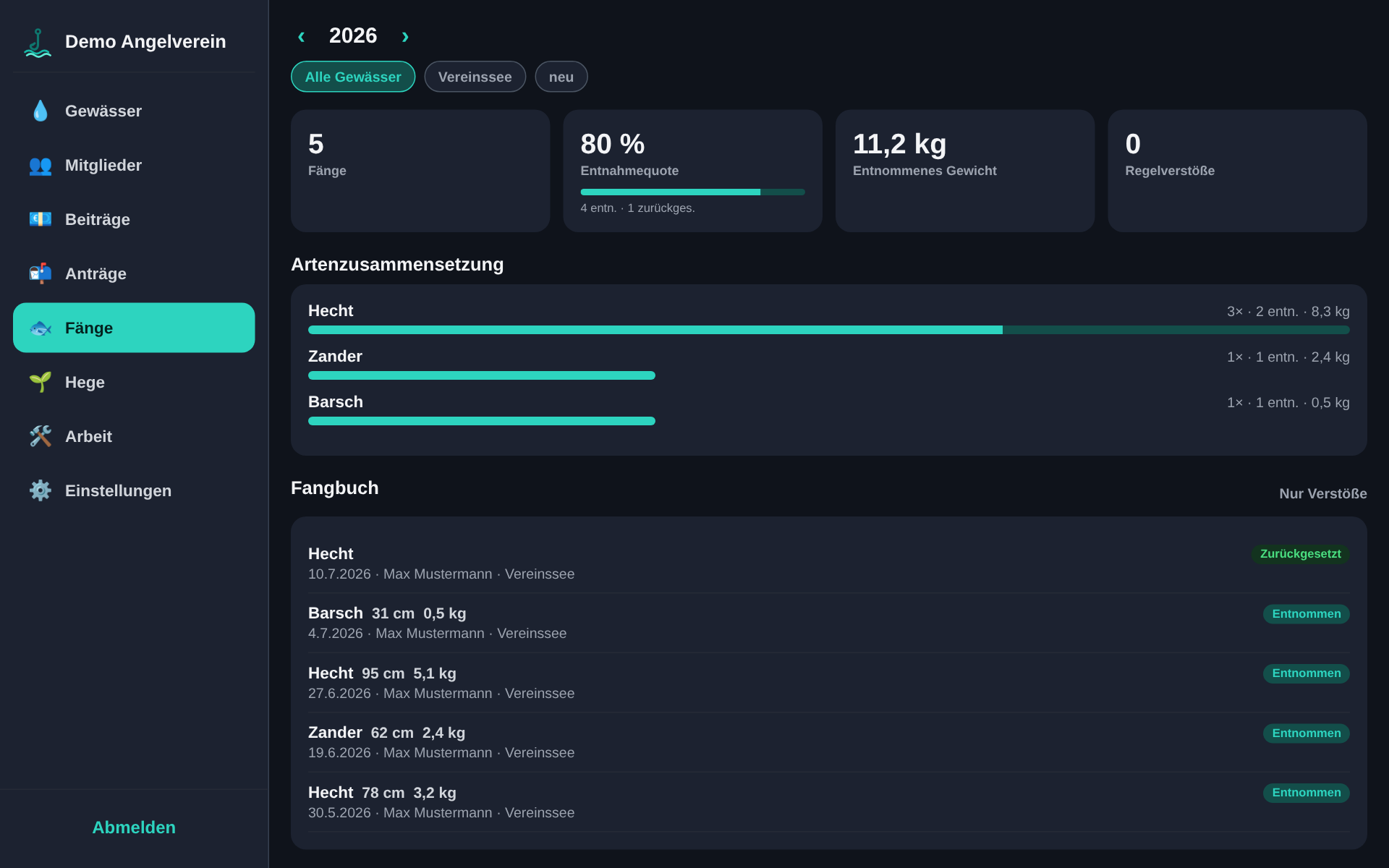
Task: Open the Einstellungen menu label
Action: click(x=118, y=490)
